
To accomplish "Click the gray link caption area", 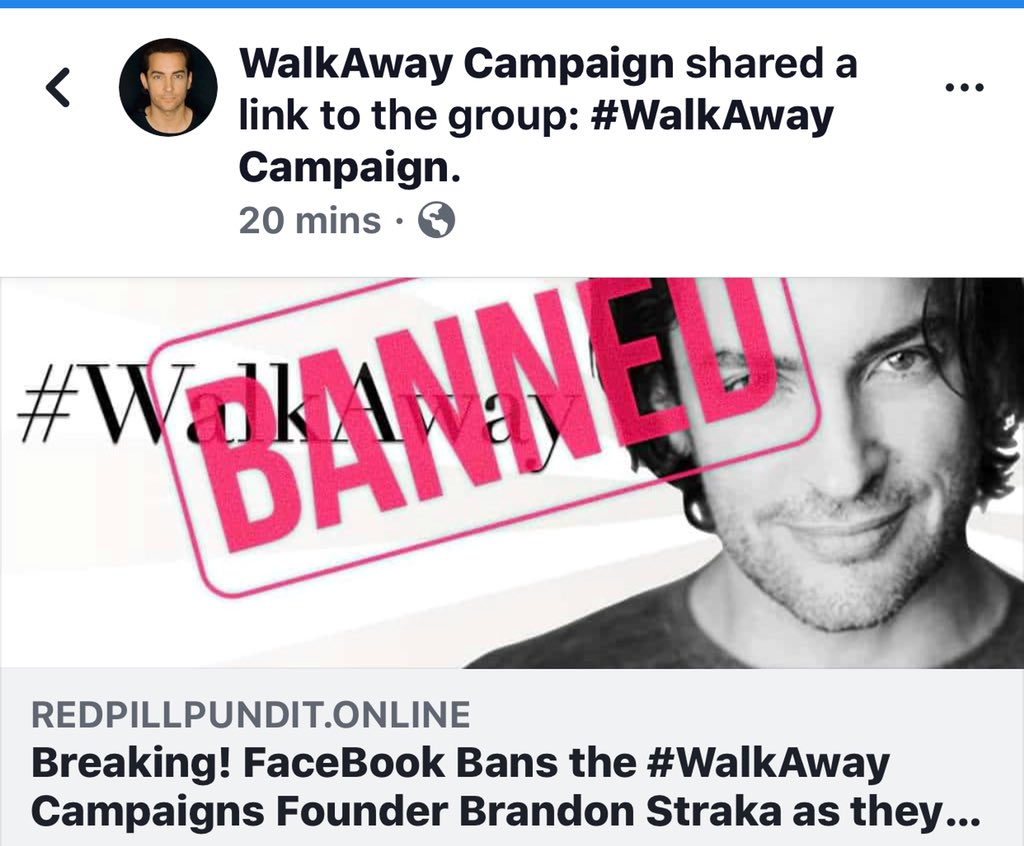I will [512, 757].
